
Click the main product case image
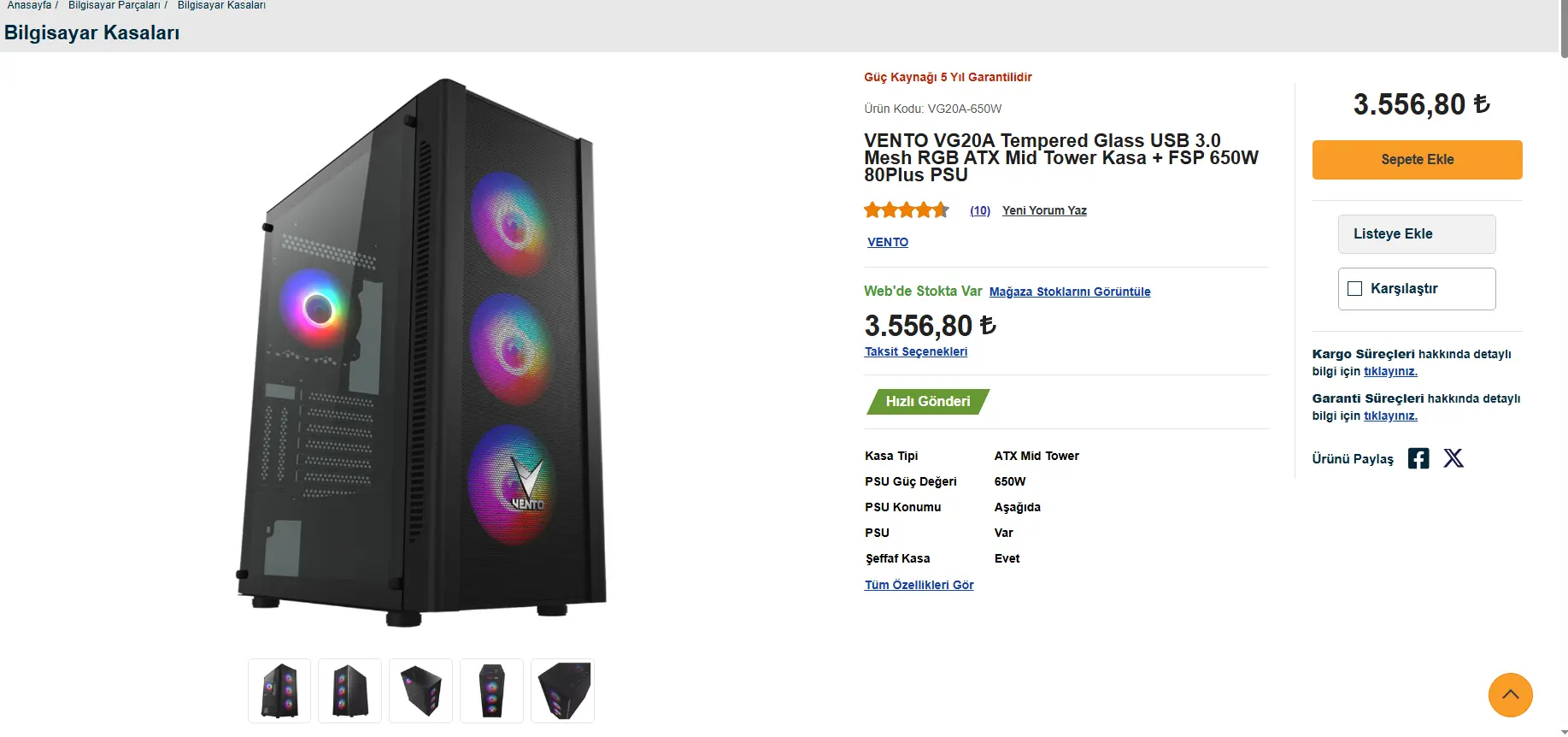tap(421, 352)
